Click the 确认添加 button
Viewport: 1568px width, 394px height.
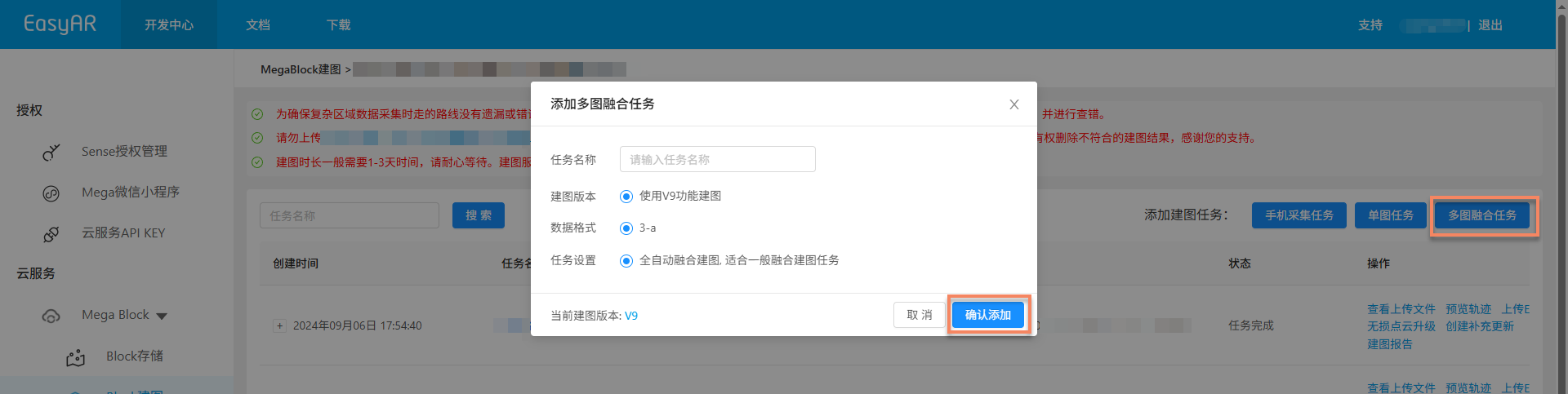click(x=987, y=315)
